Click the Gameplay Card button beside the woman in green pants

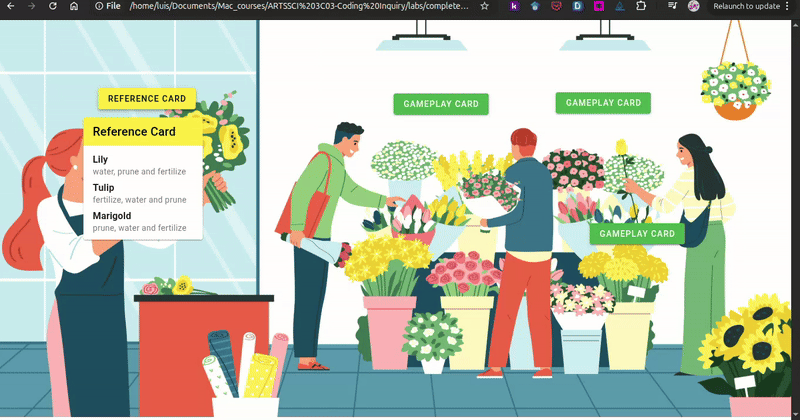(636, 234)
